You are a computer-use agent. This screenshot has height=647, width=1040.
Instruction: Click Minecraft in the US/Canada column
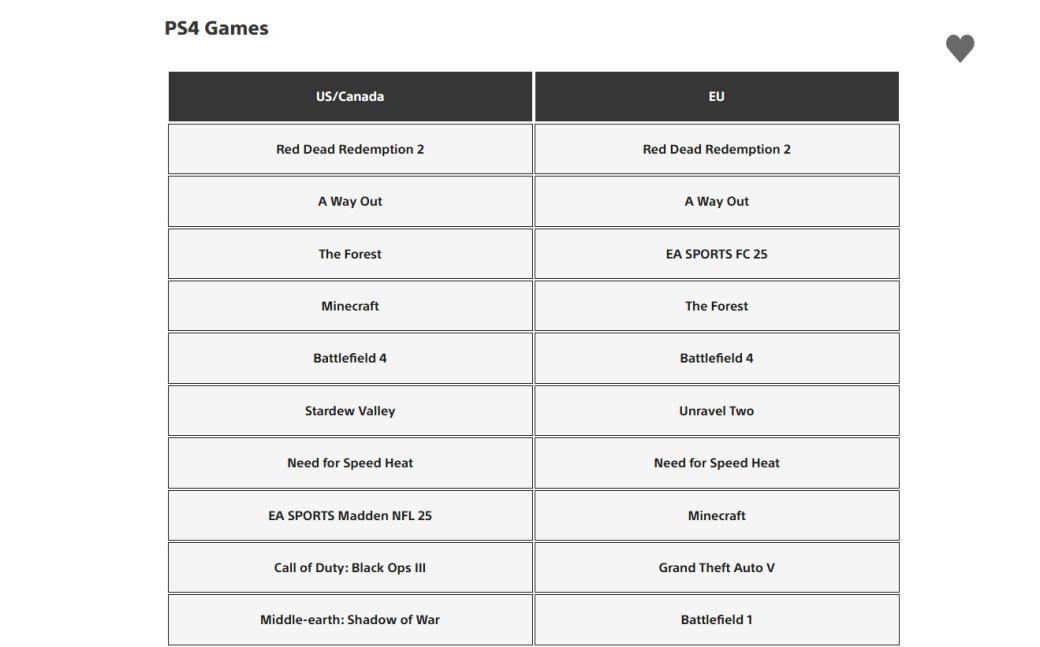coord(350,306)
